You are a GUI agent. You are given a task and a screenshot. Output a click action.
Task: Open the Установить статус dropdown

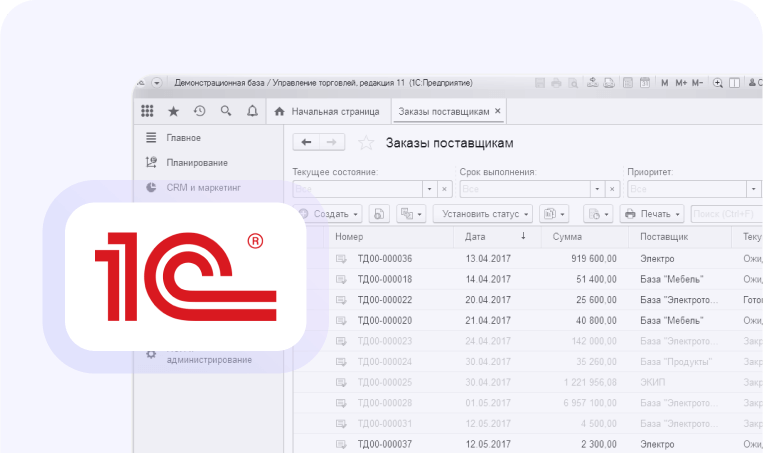pos(483,214)
